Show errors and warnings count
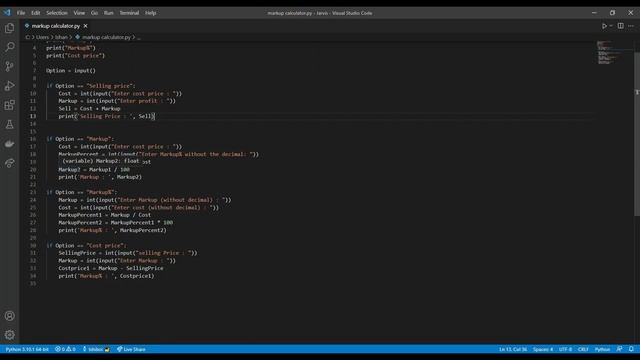The image size is (640, 360). click(x=65, y=349)
